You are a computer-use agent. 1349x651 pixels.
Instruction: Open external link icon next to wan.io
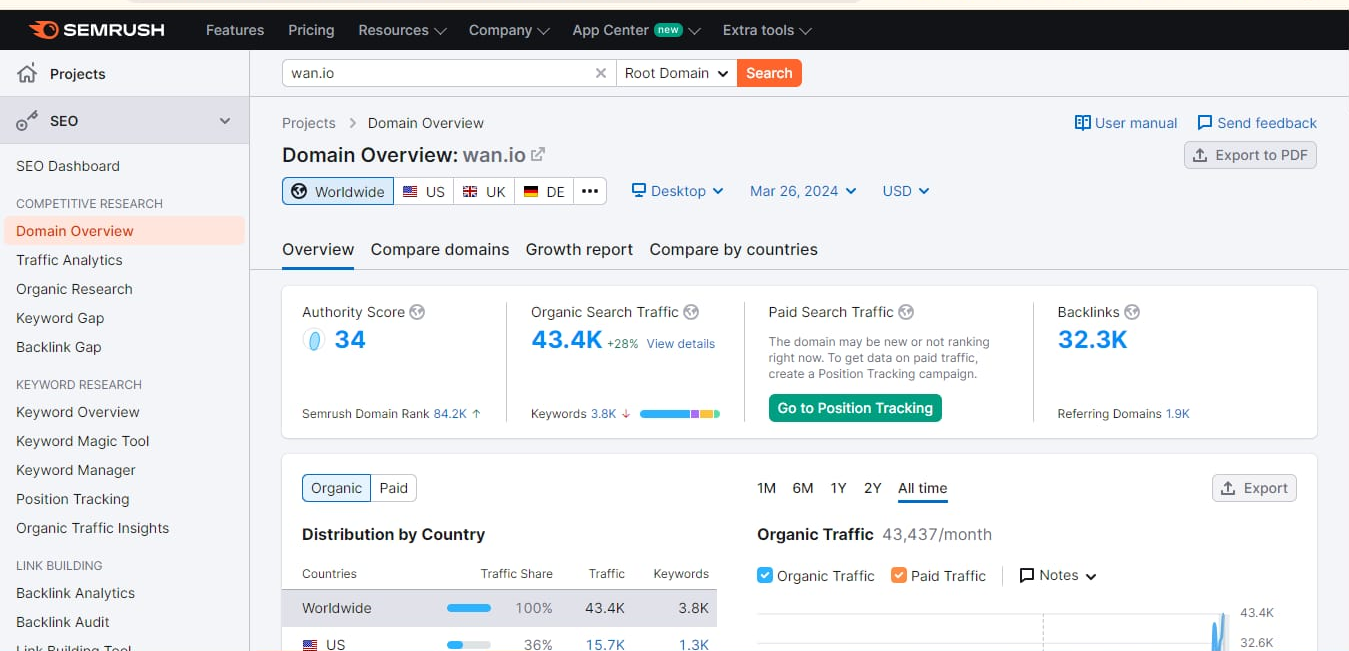[538, 154]
